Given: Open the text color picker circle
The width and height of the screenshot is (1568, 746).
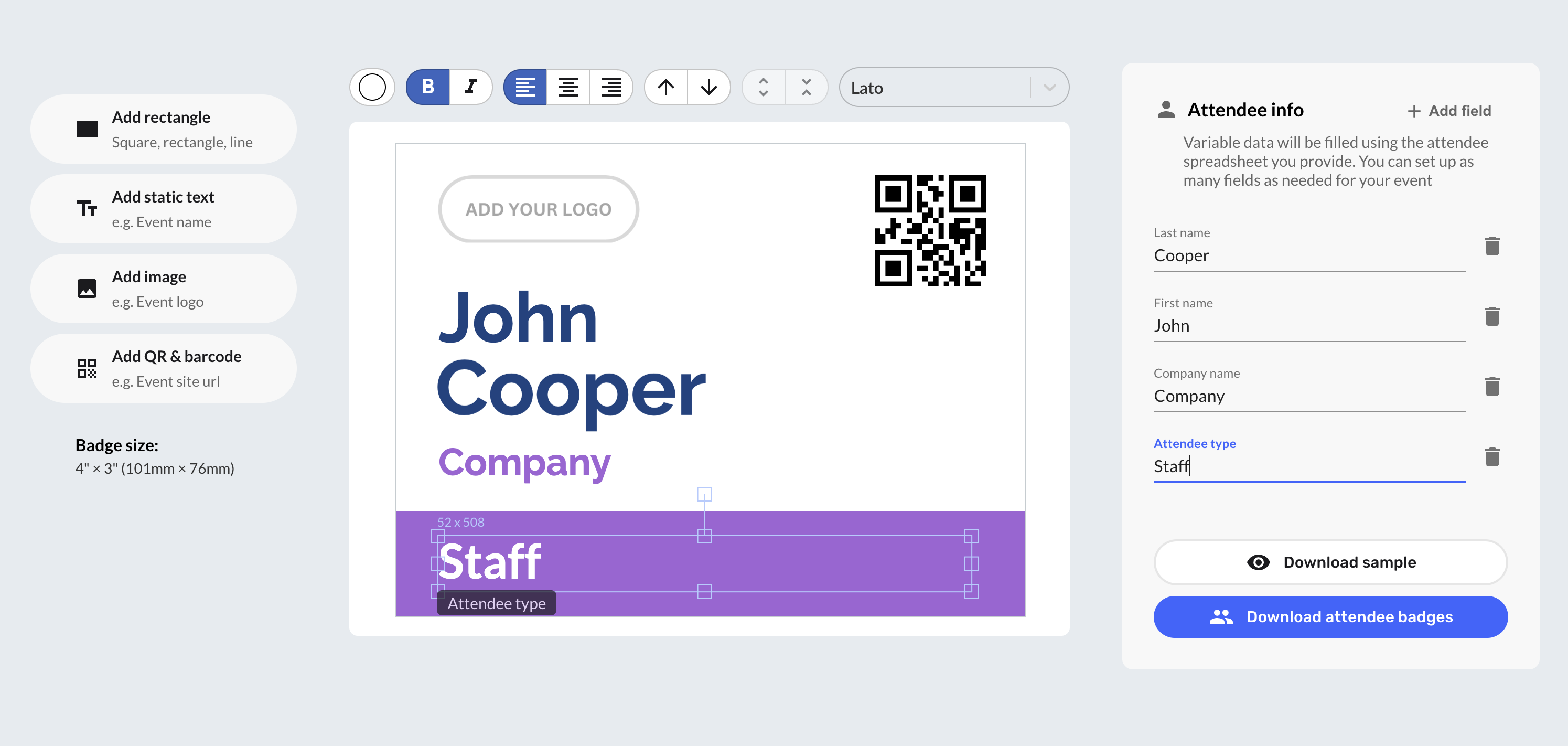Looking at the screenshot, I should 371,87.
